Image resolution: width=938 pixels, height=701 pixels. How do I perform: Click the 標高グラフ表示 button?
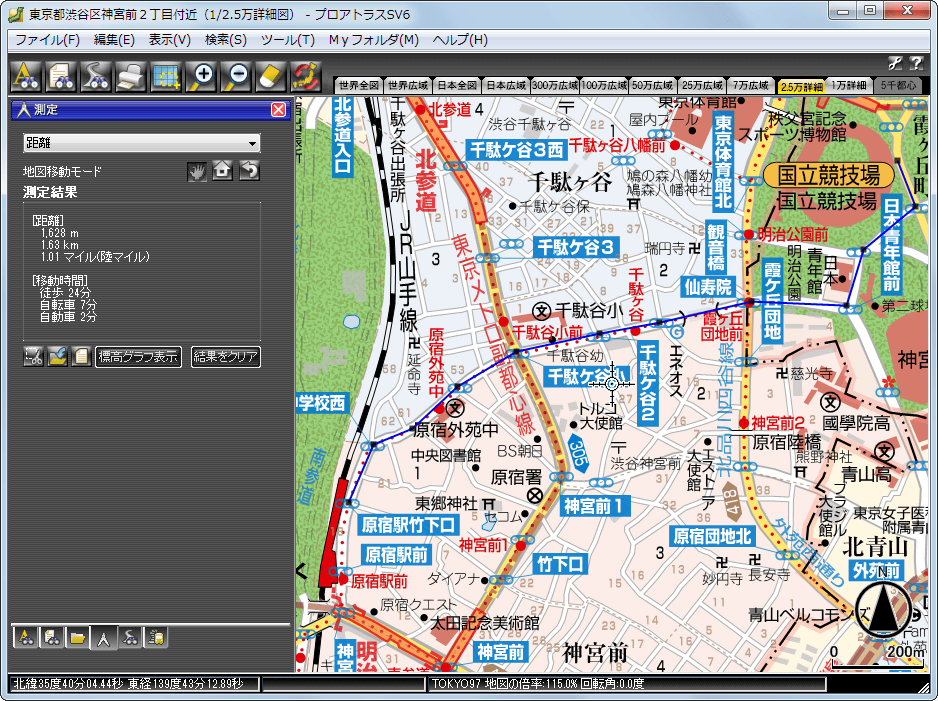click(x=138, y=356)
